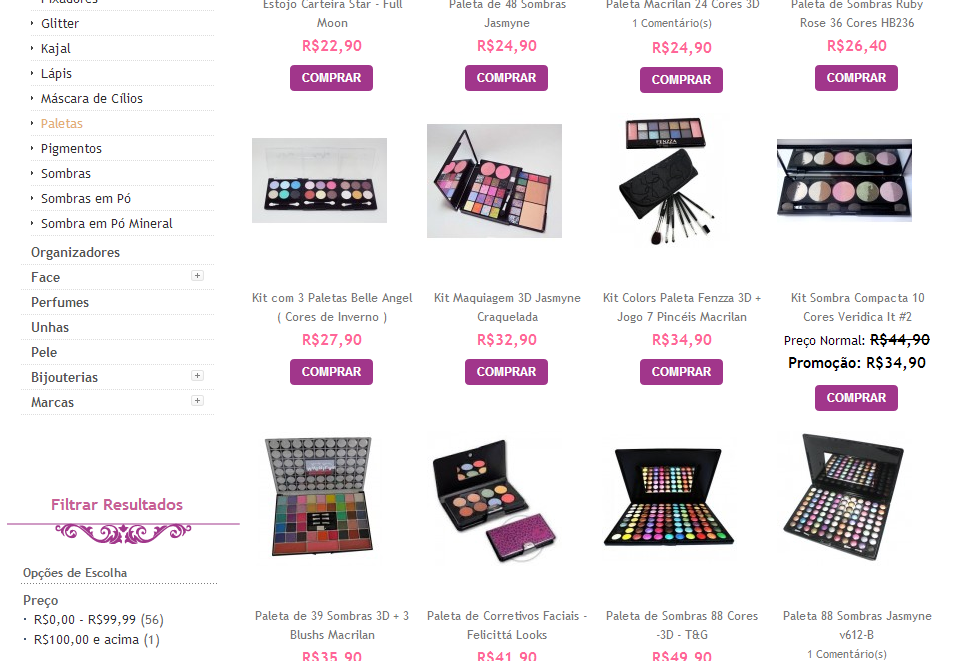View the Kit Maquiagem 3D Jasmyne photo
Viewport: 977px width, 661px height.
(x=494, y=181)
